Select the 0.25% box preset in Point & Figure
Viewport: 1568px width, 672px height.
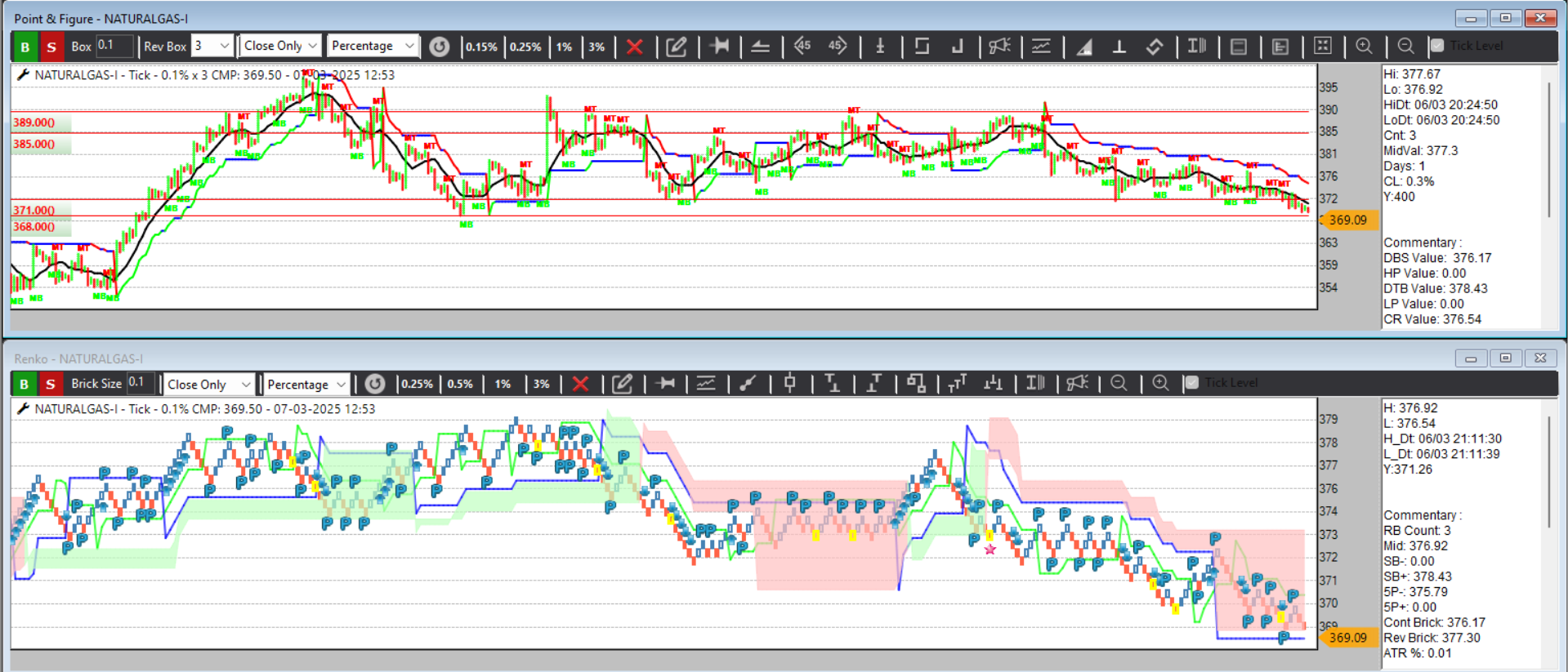(x=525, y=47)
